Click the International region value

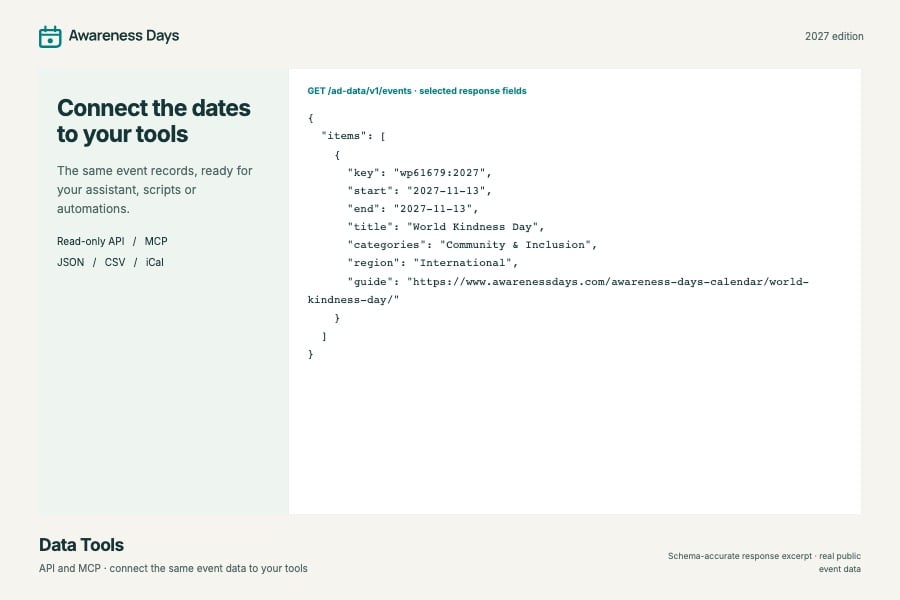(x=462, y=263)
